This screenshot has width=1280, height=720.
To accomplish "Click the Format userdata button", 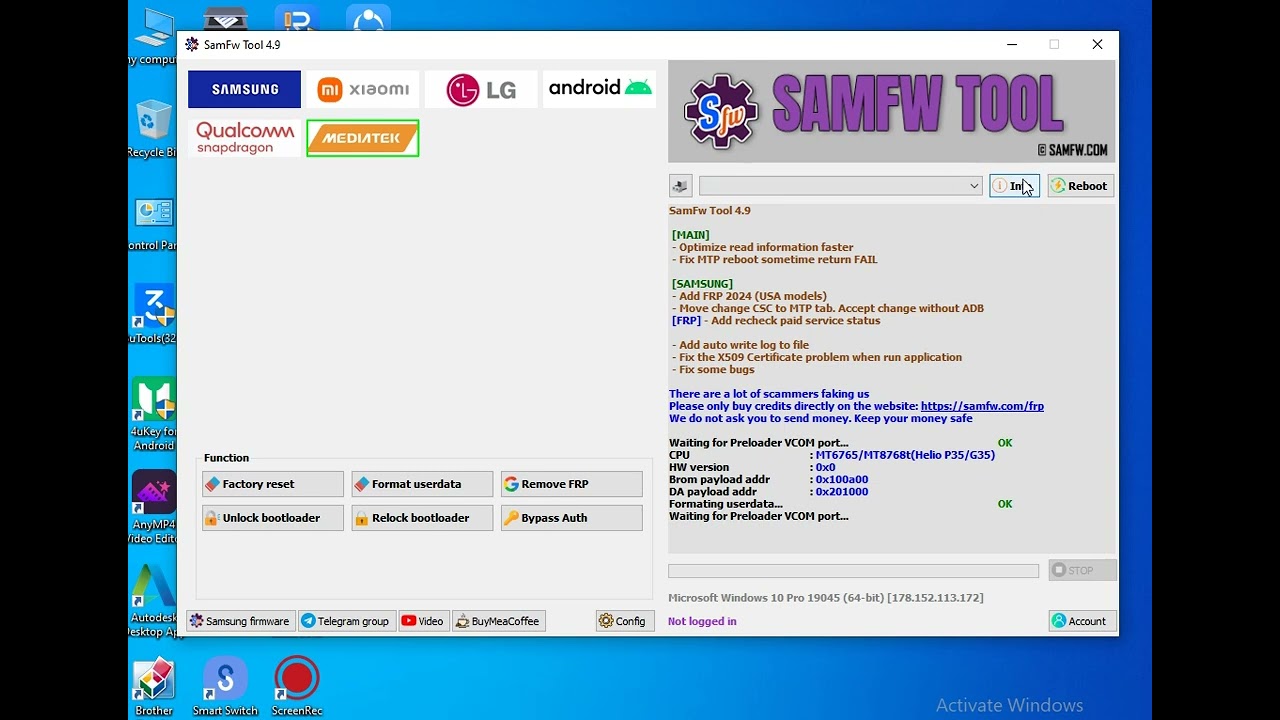I will (x=422, y=484).
